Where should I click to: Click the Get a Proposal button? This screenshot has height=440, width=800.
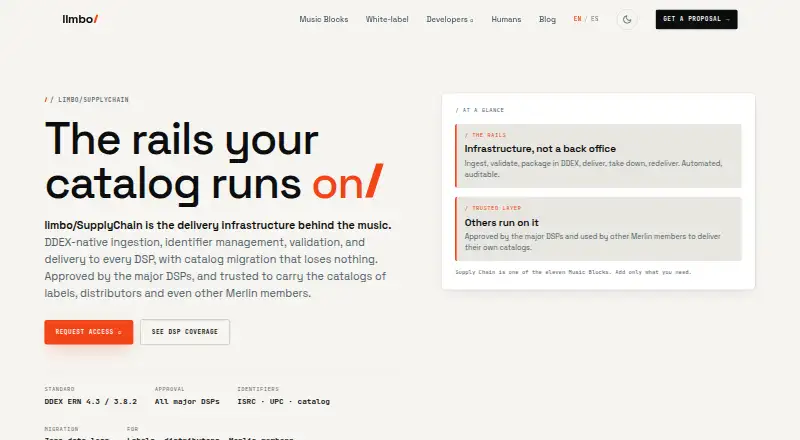pyautogui.click(x=696, y=19)
